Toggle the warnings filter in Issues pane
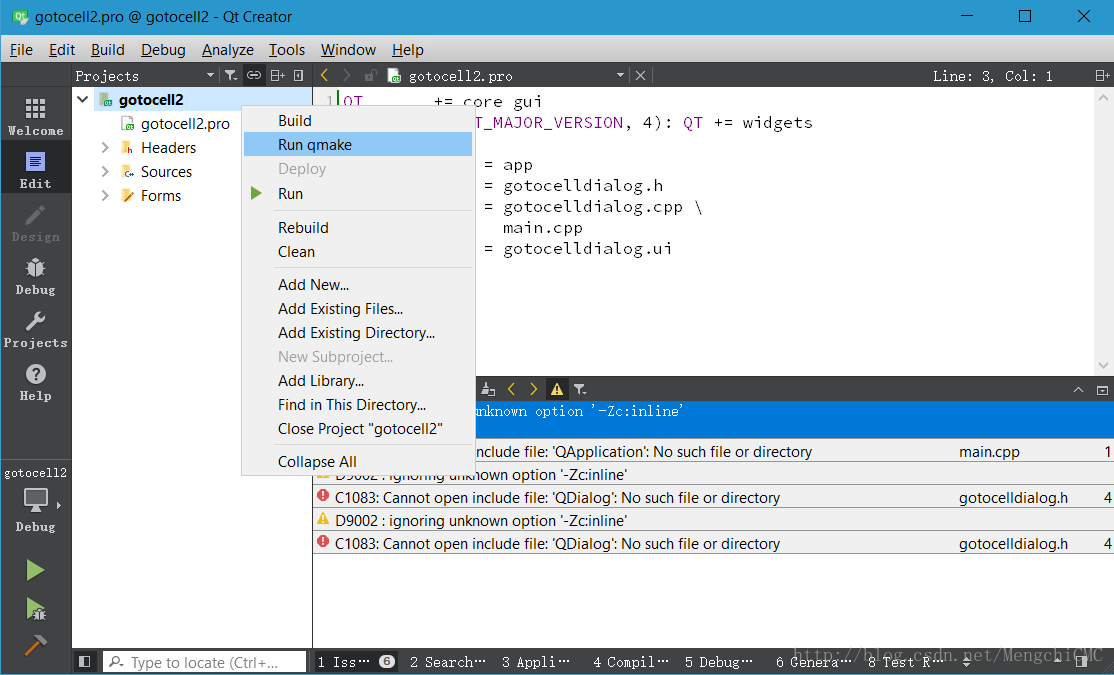1114x675 pixels. [557, 389]
